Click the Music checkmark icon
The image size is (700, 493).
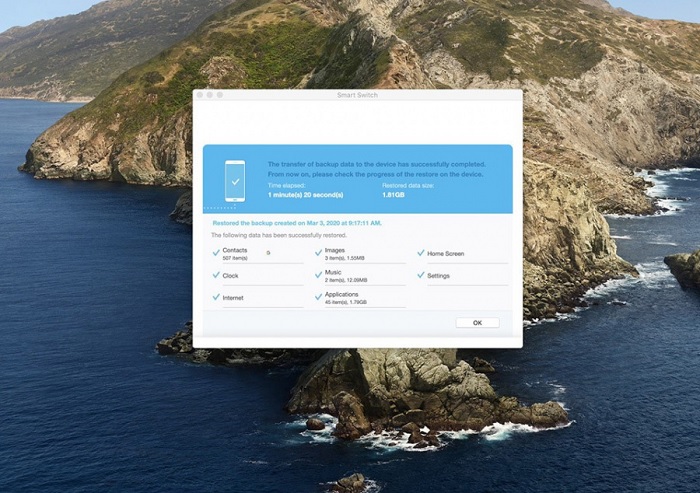coord(319,274)
